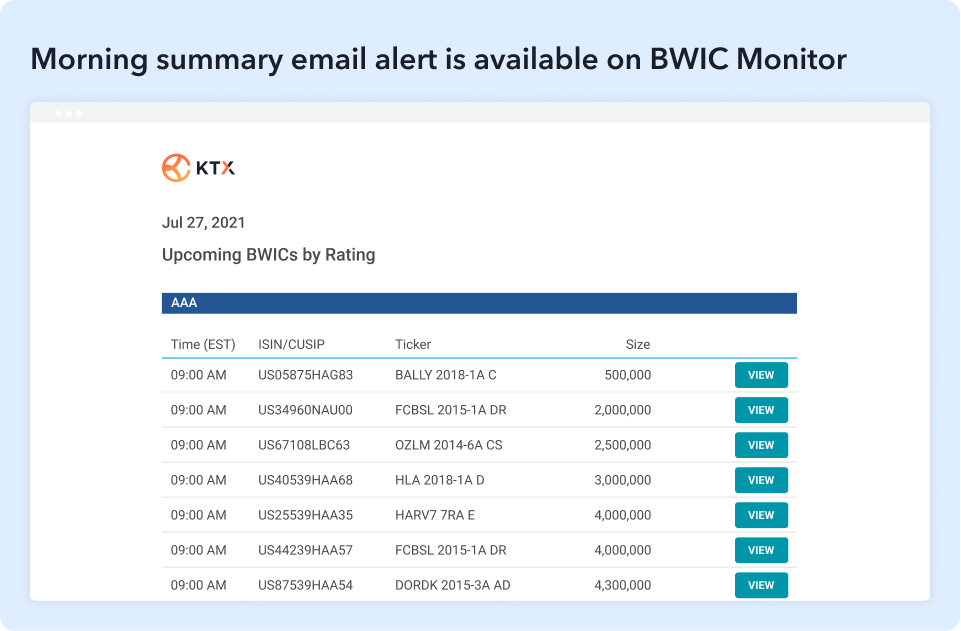Click the Time (EST) column header
The image size is (961, 631).
(203, 344)
